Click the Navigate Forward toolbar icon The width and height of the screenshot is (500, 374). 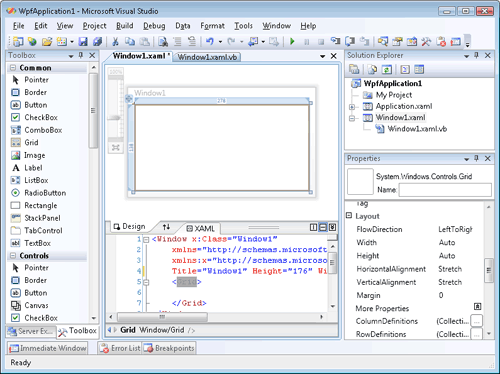pos(274,42)
